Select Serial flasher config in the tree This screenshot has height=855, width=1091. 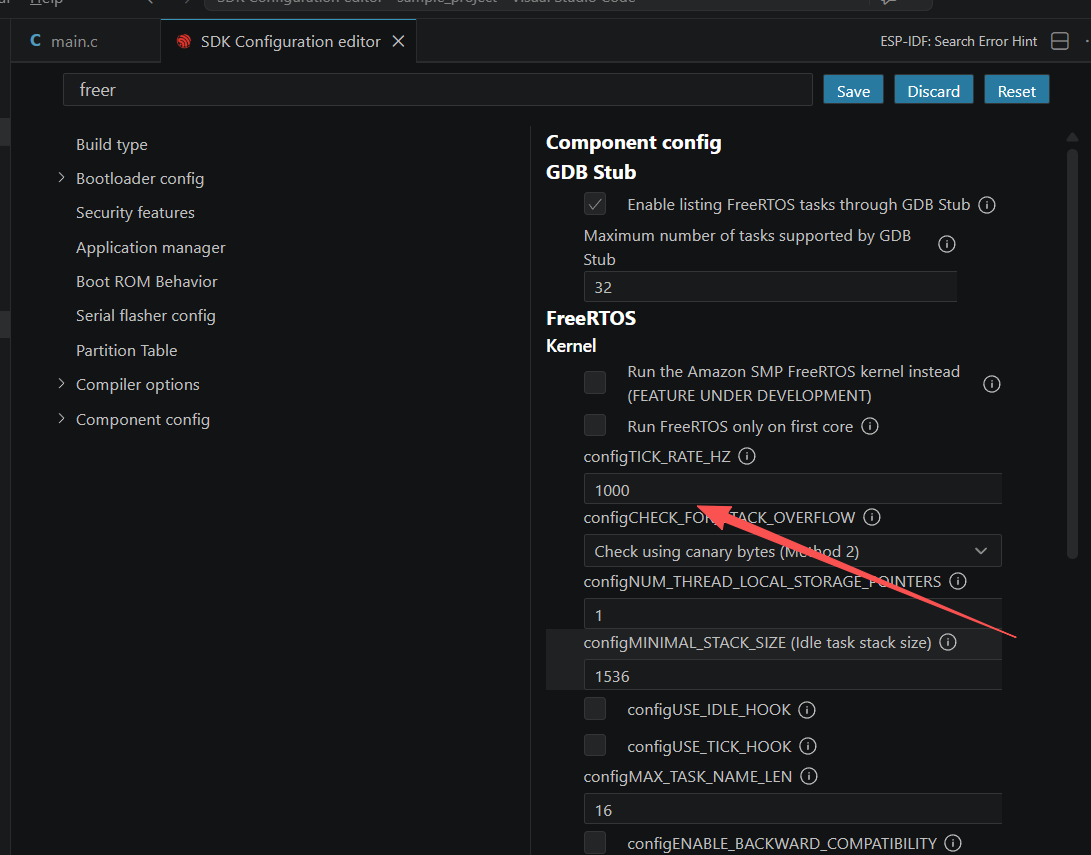point(145,315)
